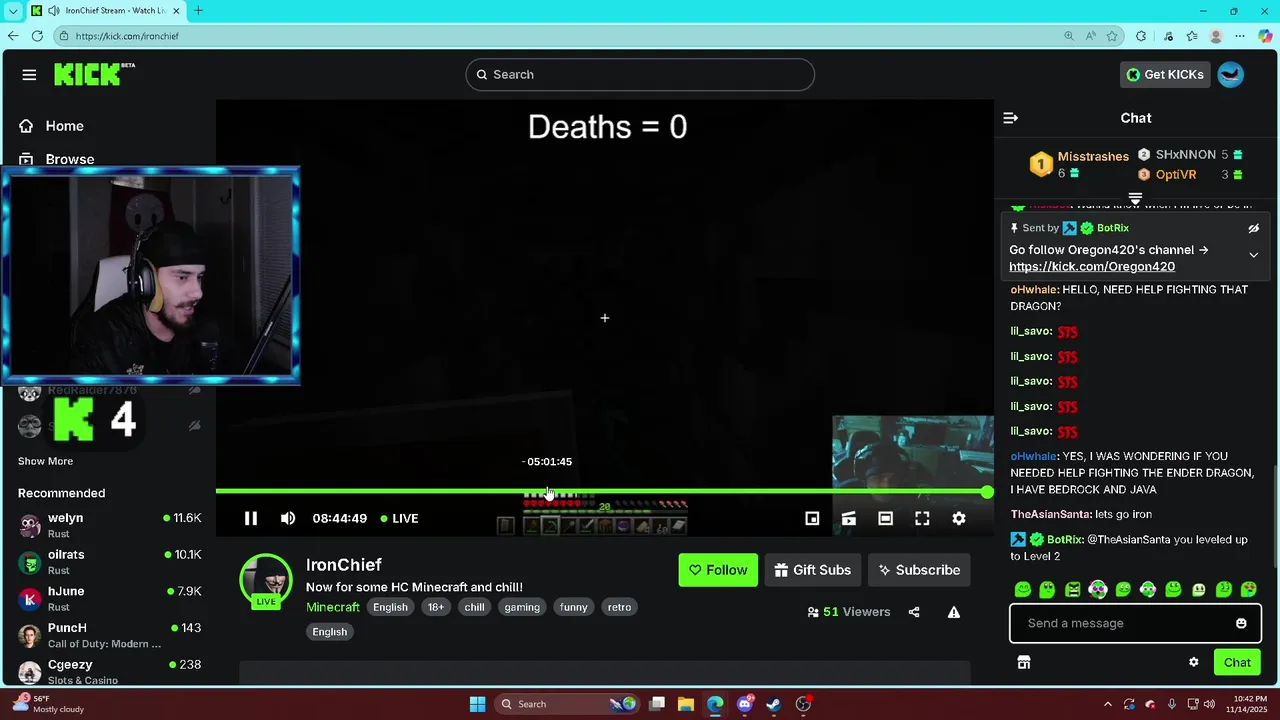
Task: Expand the pinned message chevron
Action: tap(1253, 255)
